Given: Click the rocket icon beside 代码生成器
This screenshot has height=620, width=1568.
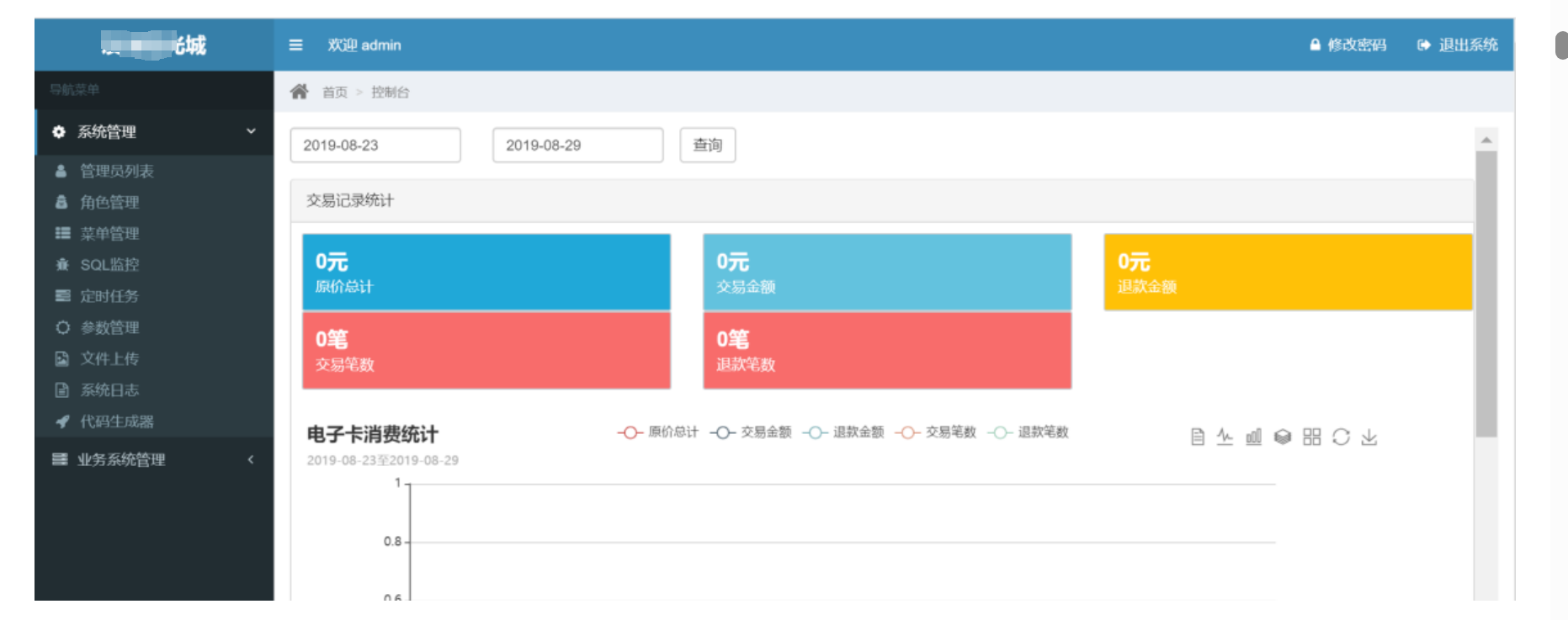Looking at the screenshot, I should click(61, 421).
